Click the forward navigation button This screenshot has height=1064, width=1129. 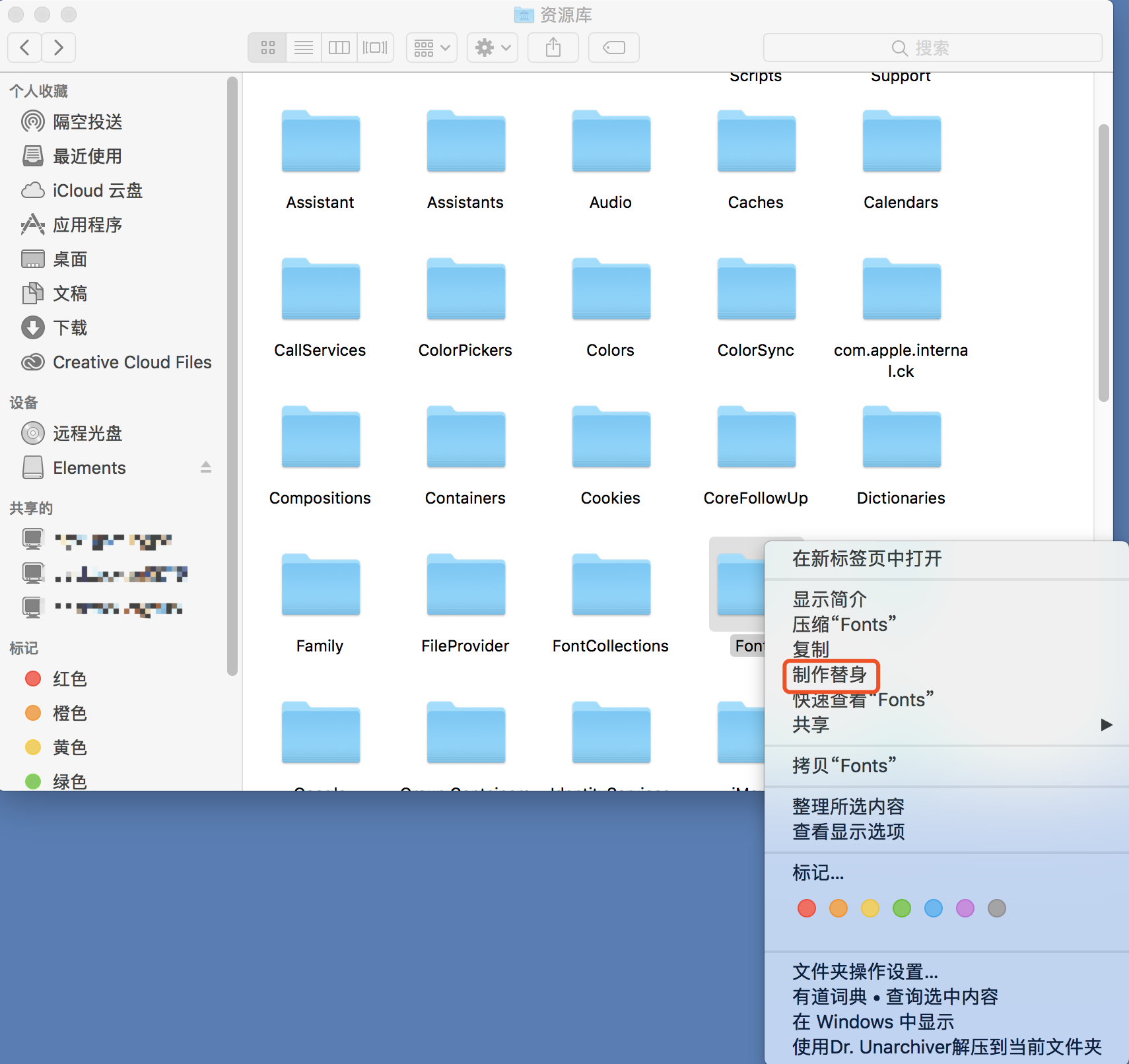(58, 47)
